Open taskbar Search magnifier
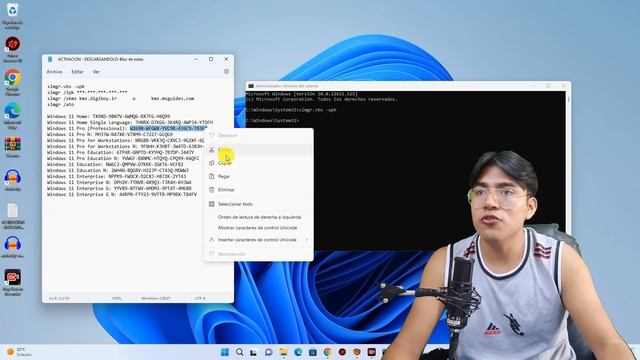This screenshot has width=640, height=360. pyautogui.click(x=239, y=352)
